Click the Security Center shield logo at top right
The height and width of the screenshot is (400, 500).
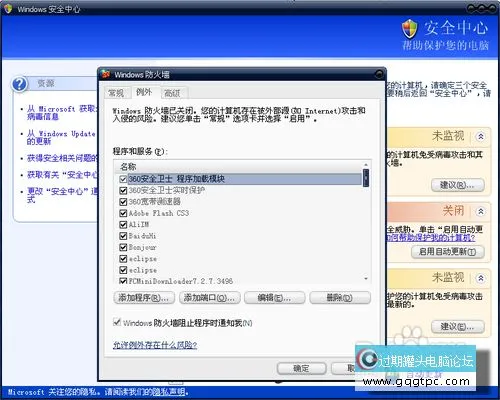409,29
